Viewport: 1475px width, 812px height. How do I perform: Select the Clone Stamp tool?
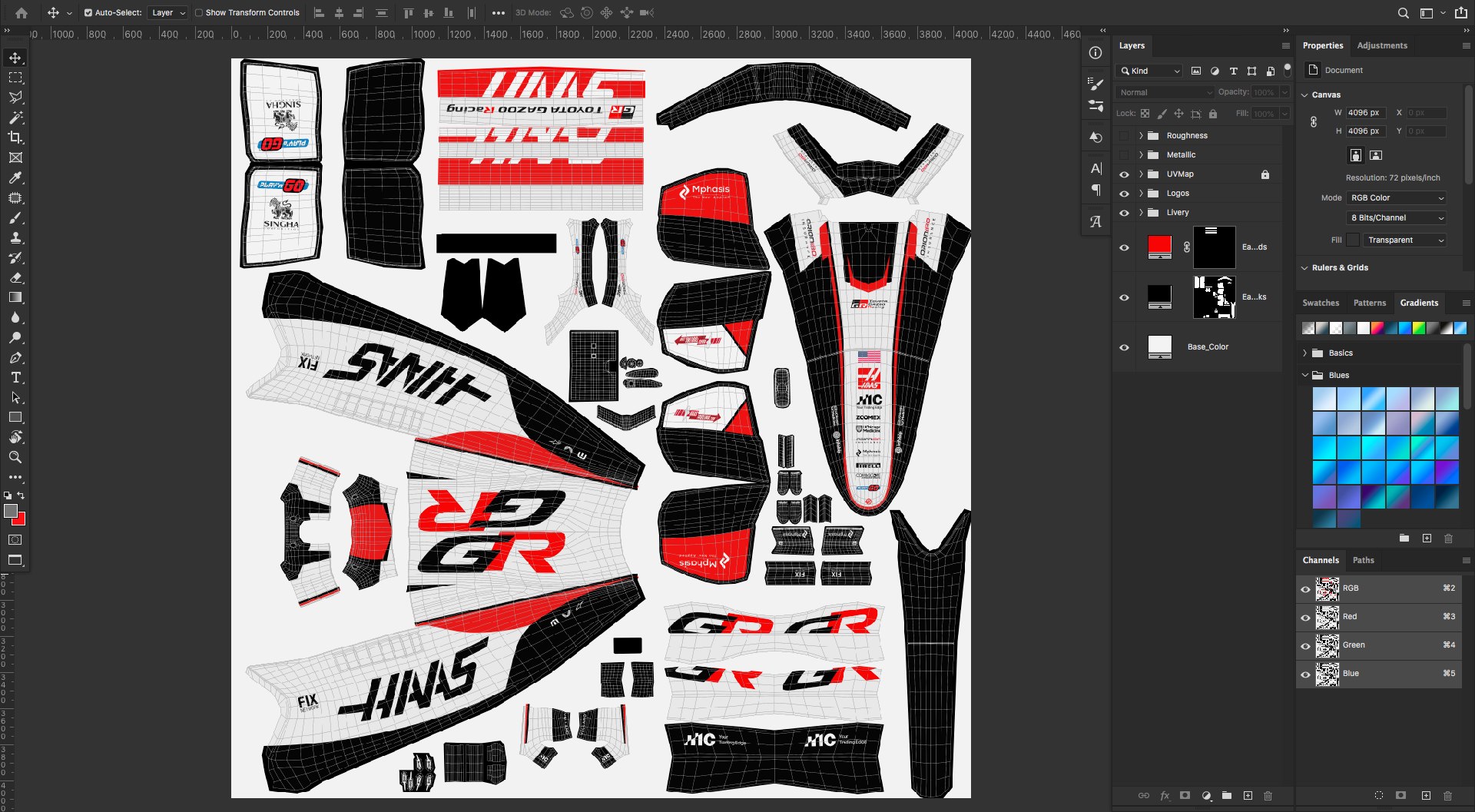[x=15, y=238]
